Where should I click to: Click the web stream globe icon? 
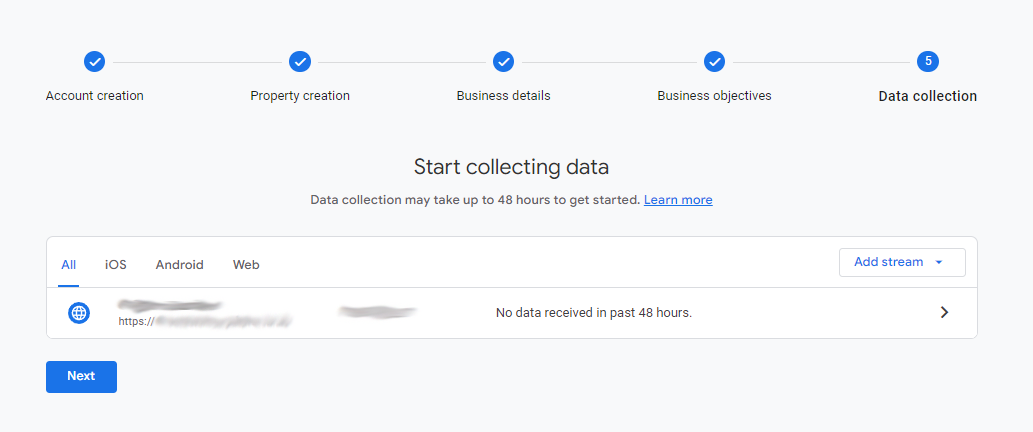click(79, 313)
